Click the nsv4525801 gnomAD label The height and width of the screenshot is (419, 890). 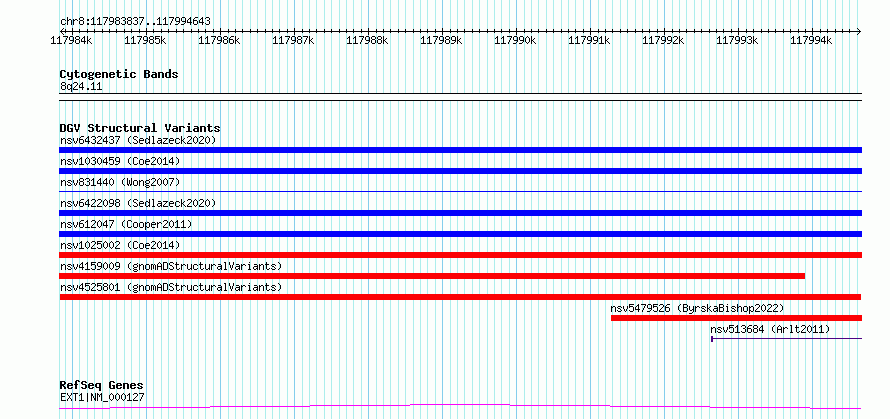click(171, 287)
